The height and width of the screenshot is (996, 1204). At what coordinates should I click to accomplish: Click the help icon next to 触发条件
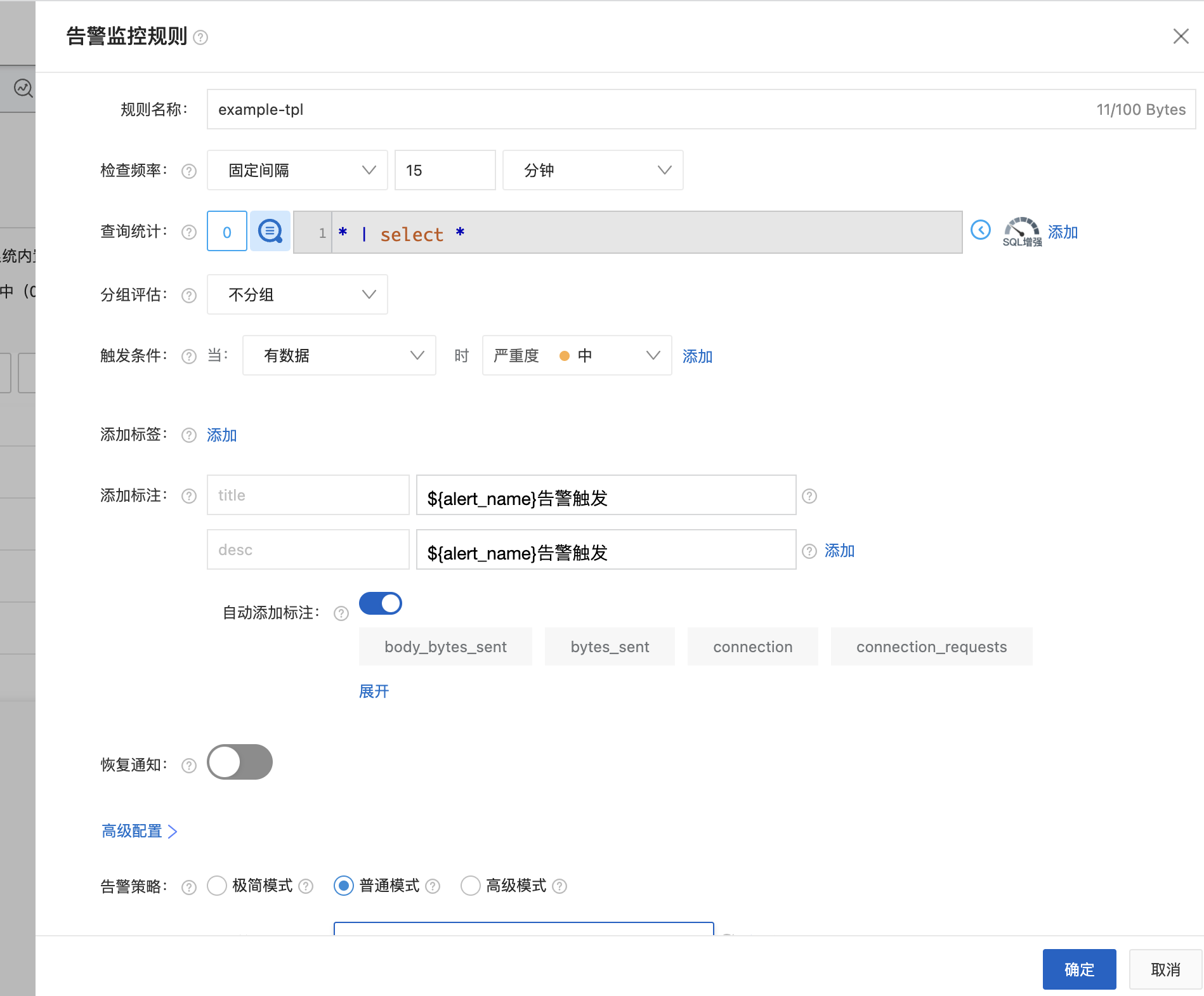[189, 357]
